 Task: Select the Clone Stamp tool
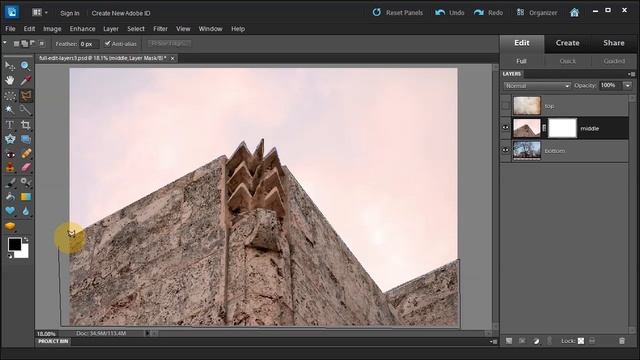10,168
